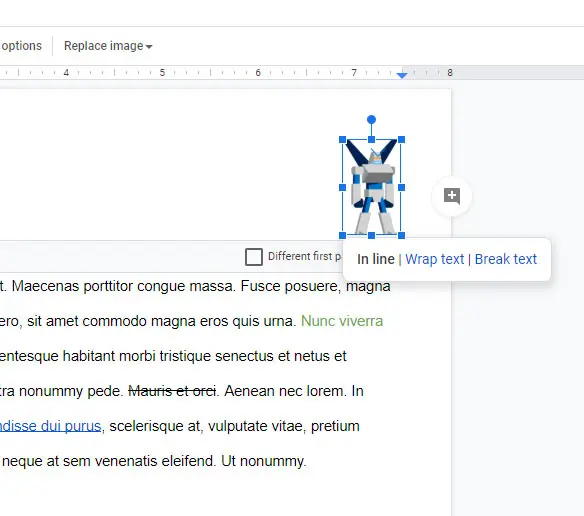The width and height of the screenshot is (584, 516).
Task: Click the text 'habitant morbi tristique senectus'
Action: 168,356
